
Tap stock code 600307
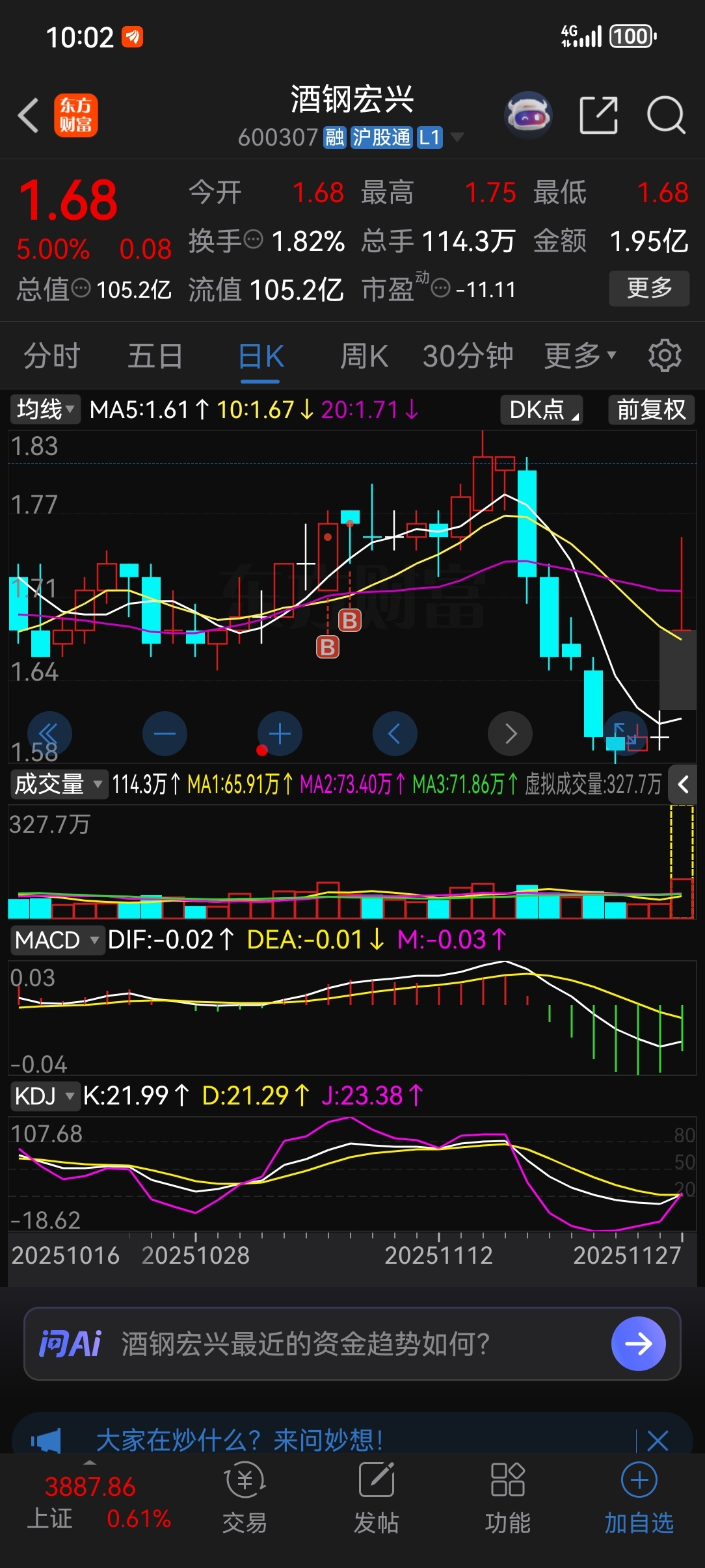tap(278, 137)
